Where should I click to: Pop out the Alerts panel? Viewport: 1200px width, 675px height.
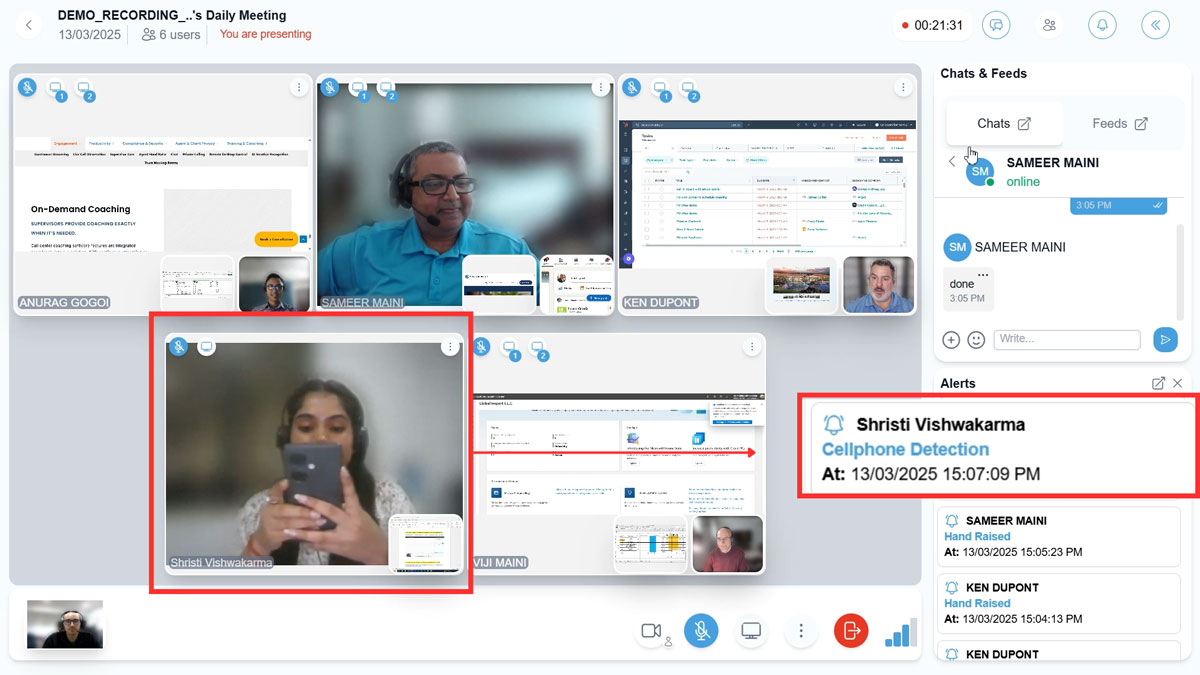(x=1158, y=383)
